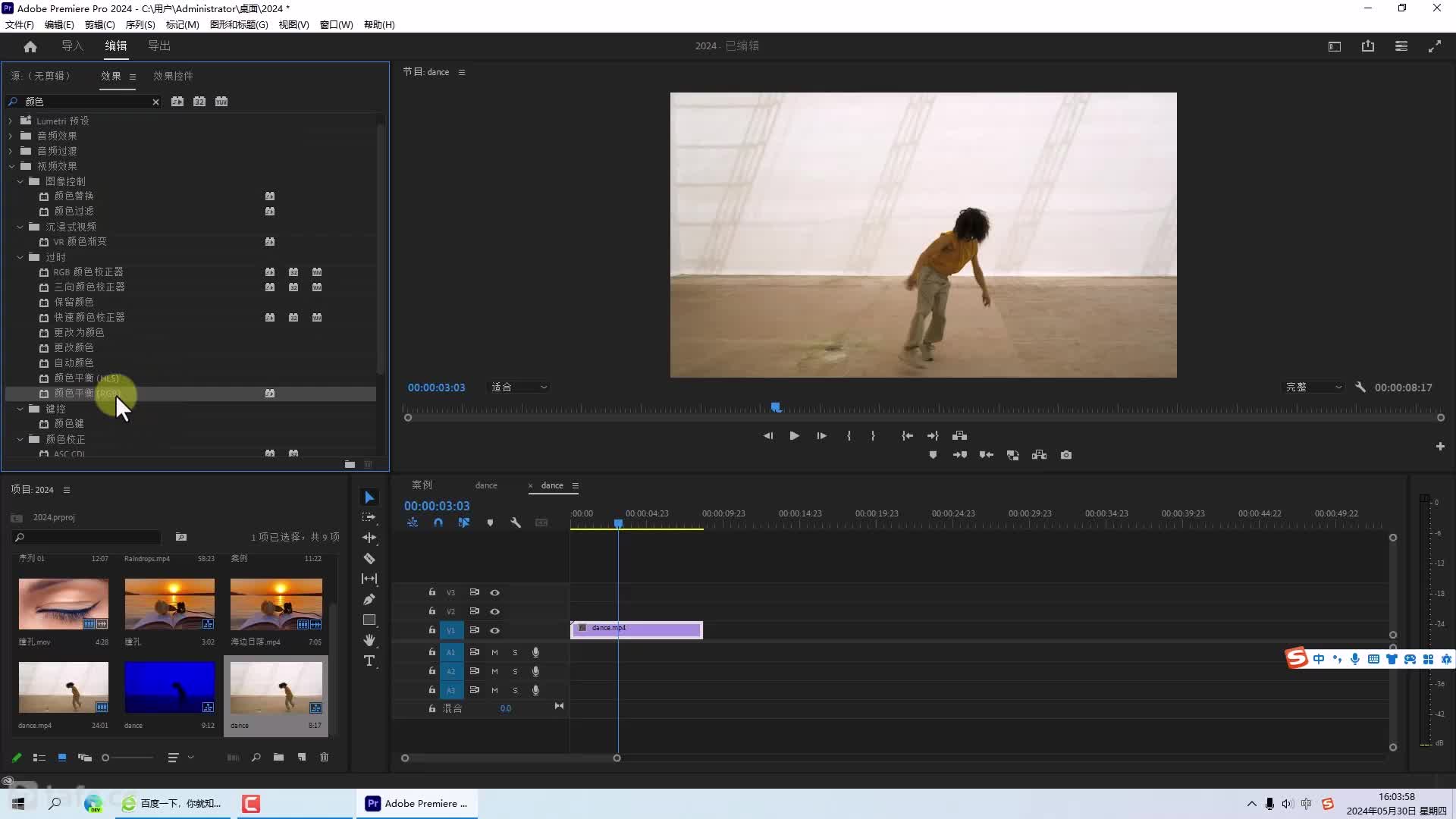Open the button editor plus icon
This screenshot has height=819, width=1456.
point(1440,447)
